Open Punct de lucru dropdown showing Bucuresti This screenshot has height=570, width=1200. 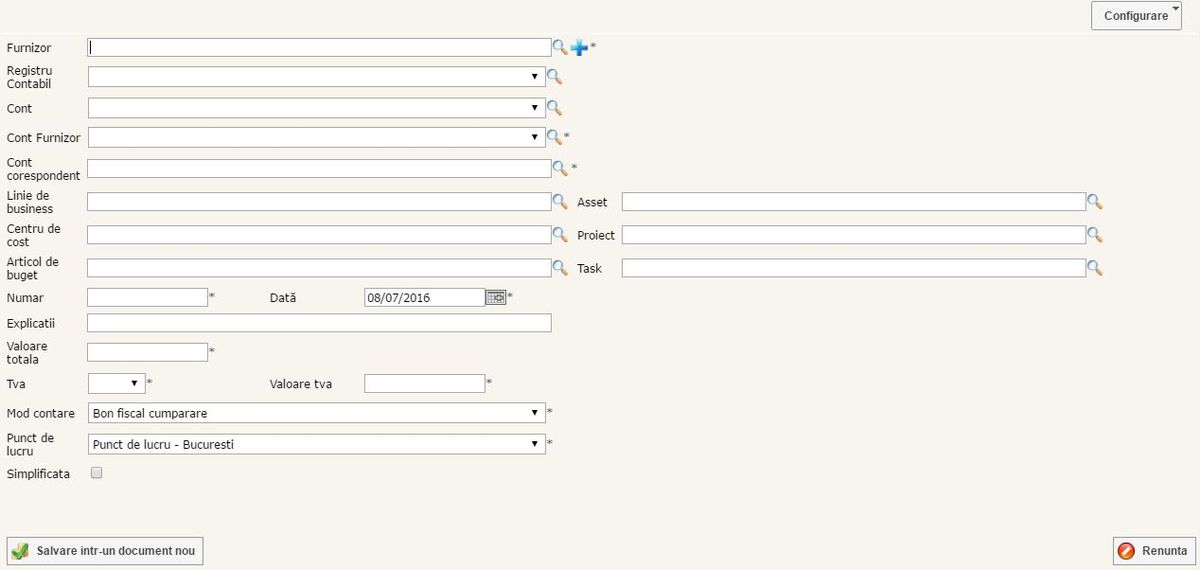[x=317, y=444]
